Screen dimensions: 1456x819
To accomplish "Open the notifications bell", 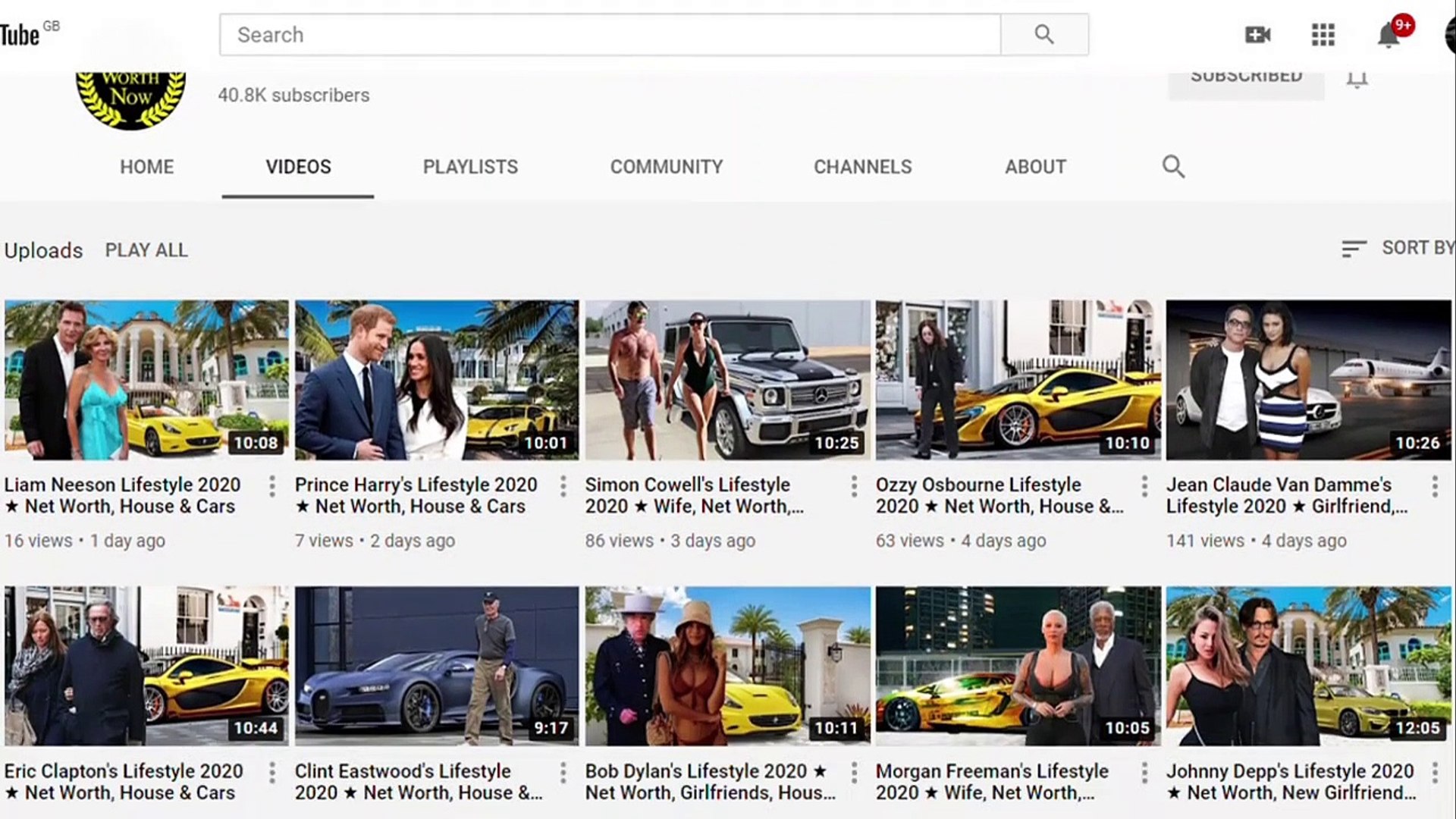I will [x=1388, y=35].
